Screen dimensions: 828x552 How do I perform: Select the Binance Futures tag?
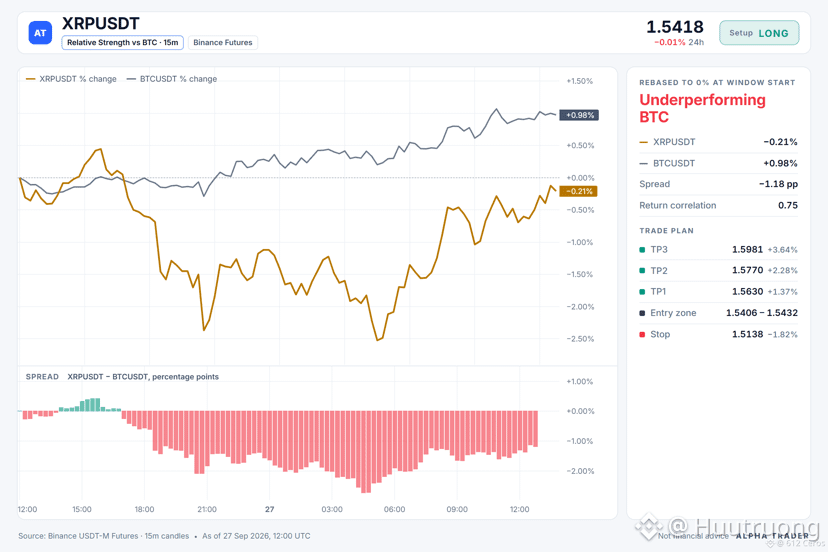(x=223, y=43)
